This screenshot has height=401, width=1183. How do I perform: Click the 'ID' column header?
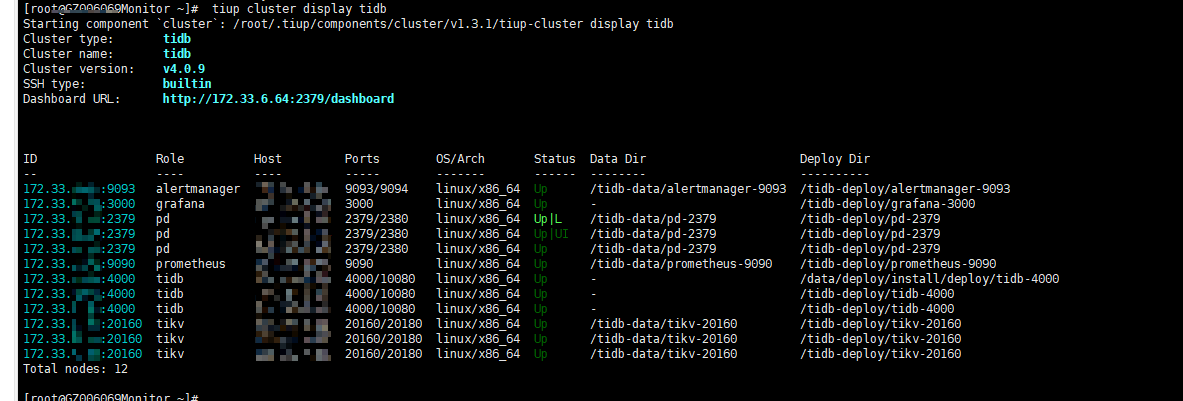click(x=30, y=159)
